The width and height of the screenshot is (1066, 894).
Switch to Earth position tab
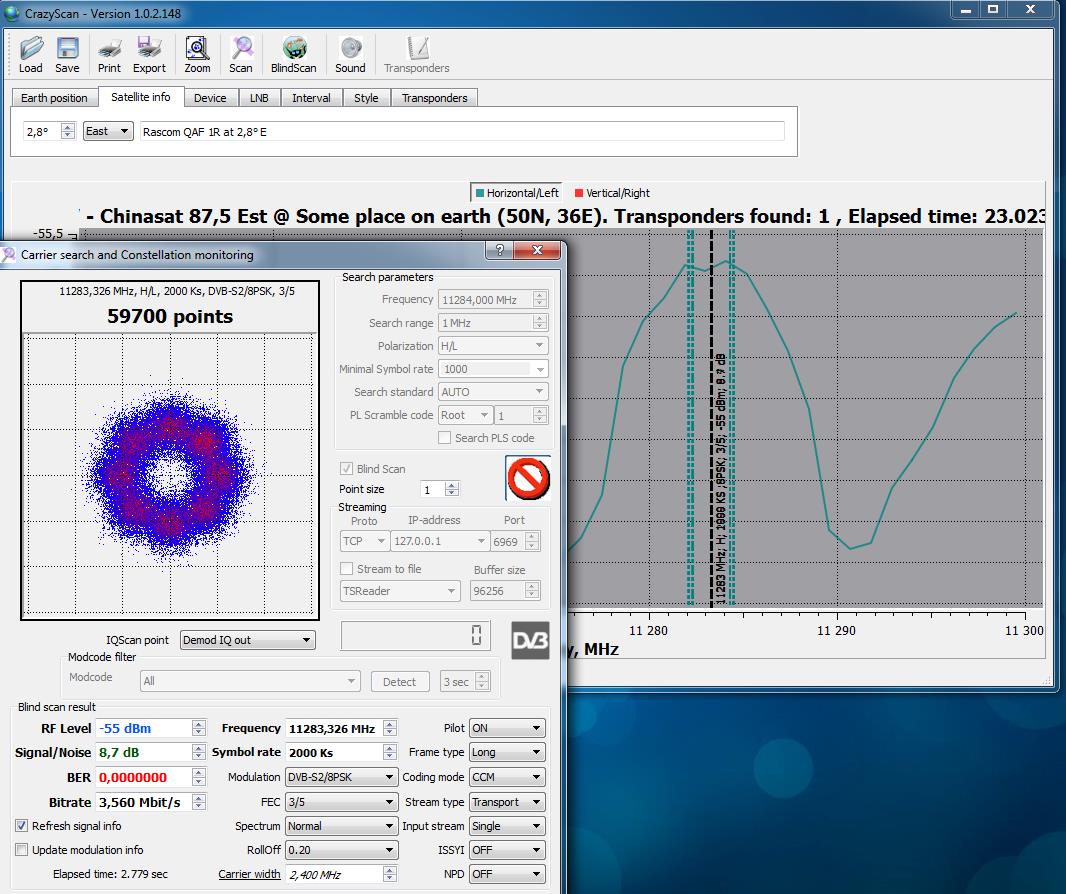tap(54, 98)
